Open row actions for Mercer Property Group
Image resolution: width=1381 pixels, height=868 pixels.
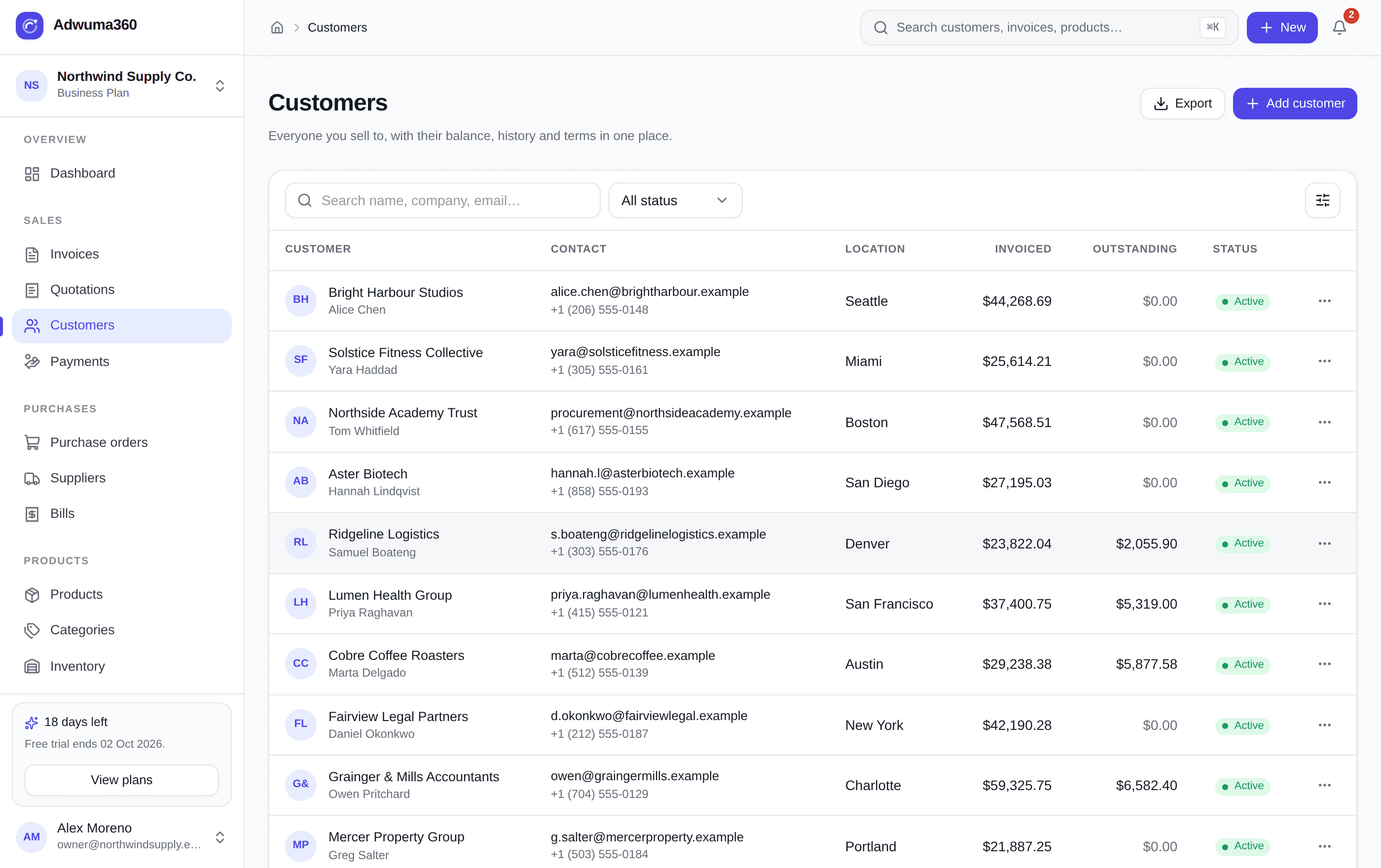[x=1324, y=846]
